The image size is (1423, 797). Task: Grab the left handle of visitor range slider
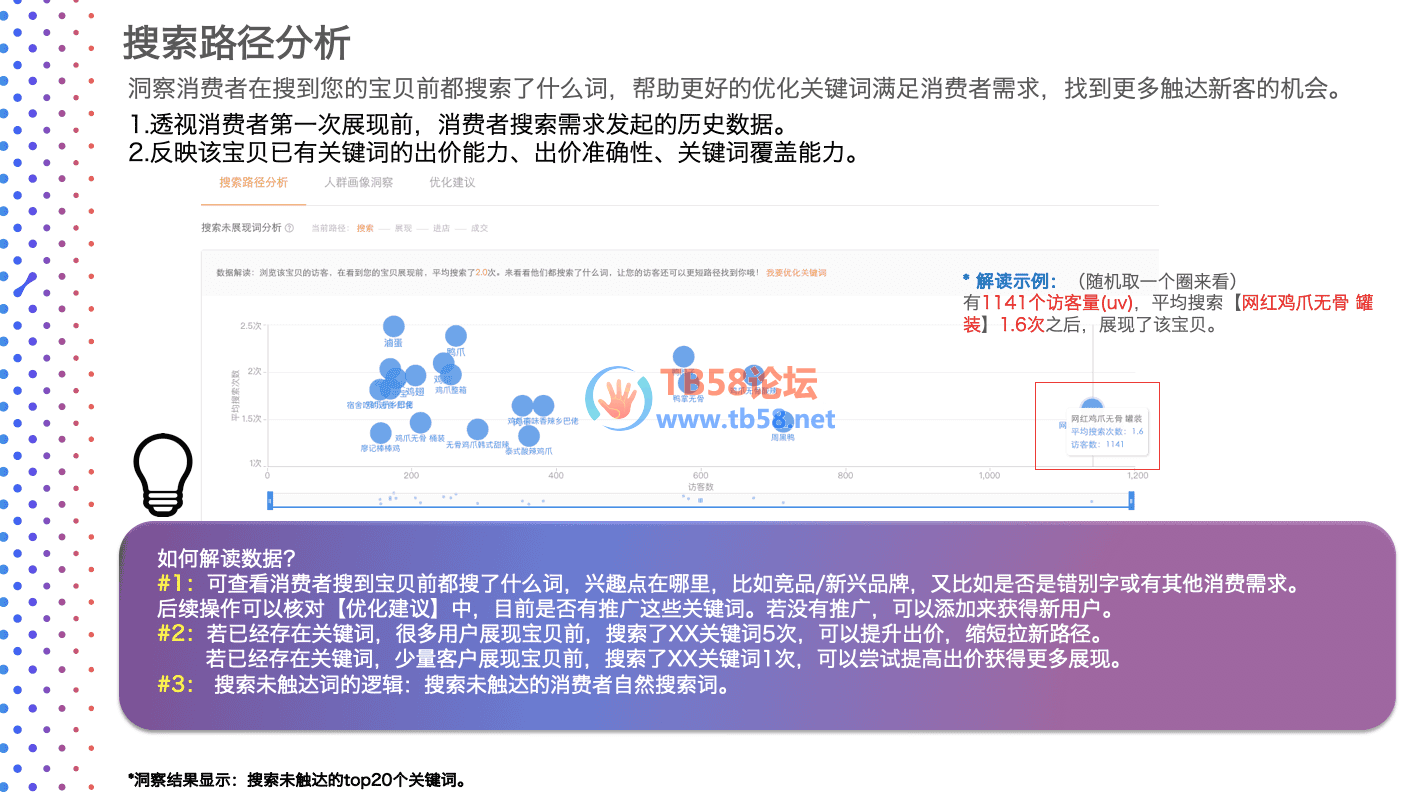pyautogui.click(x=270, y=501)
